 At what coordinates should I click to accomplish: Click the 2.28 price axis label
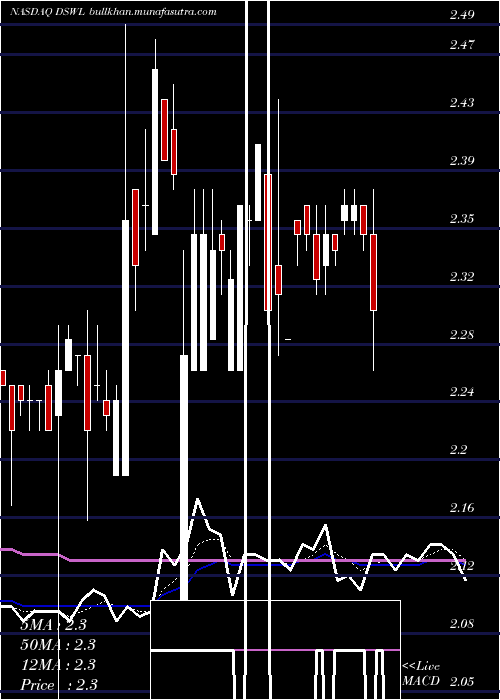[x=462, y=335]
